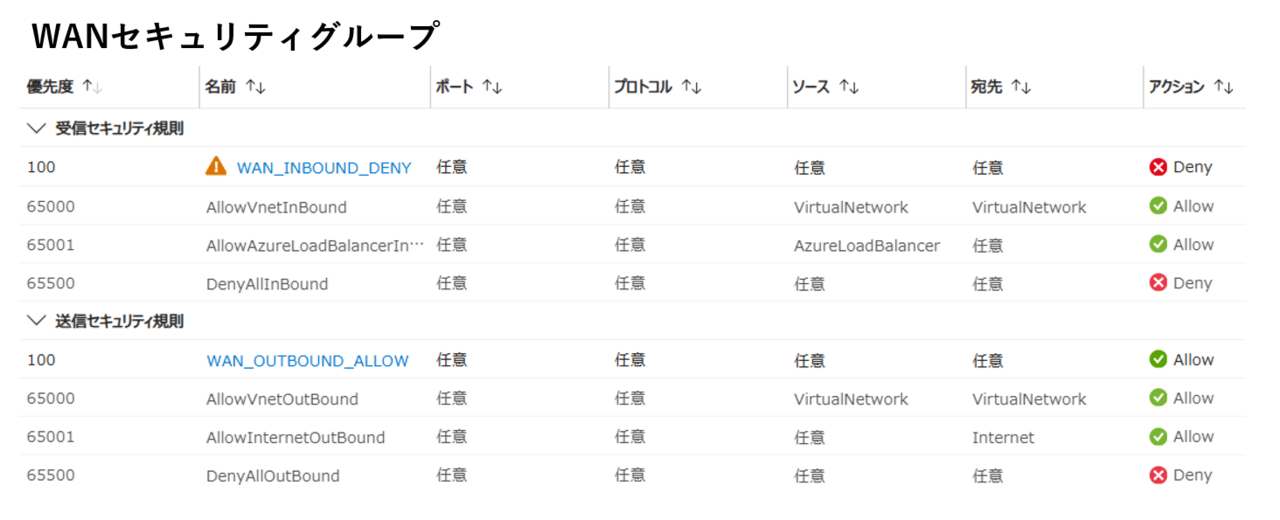Viewport: 1280px width, 520px height.
Task: Click sort arrows next to ポート
Action: click(x=492, y=88)
